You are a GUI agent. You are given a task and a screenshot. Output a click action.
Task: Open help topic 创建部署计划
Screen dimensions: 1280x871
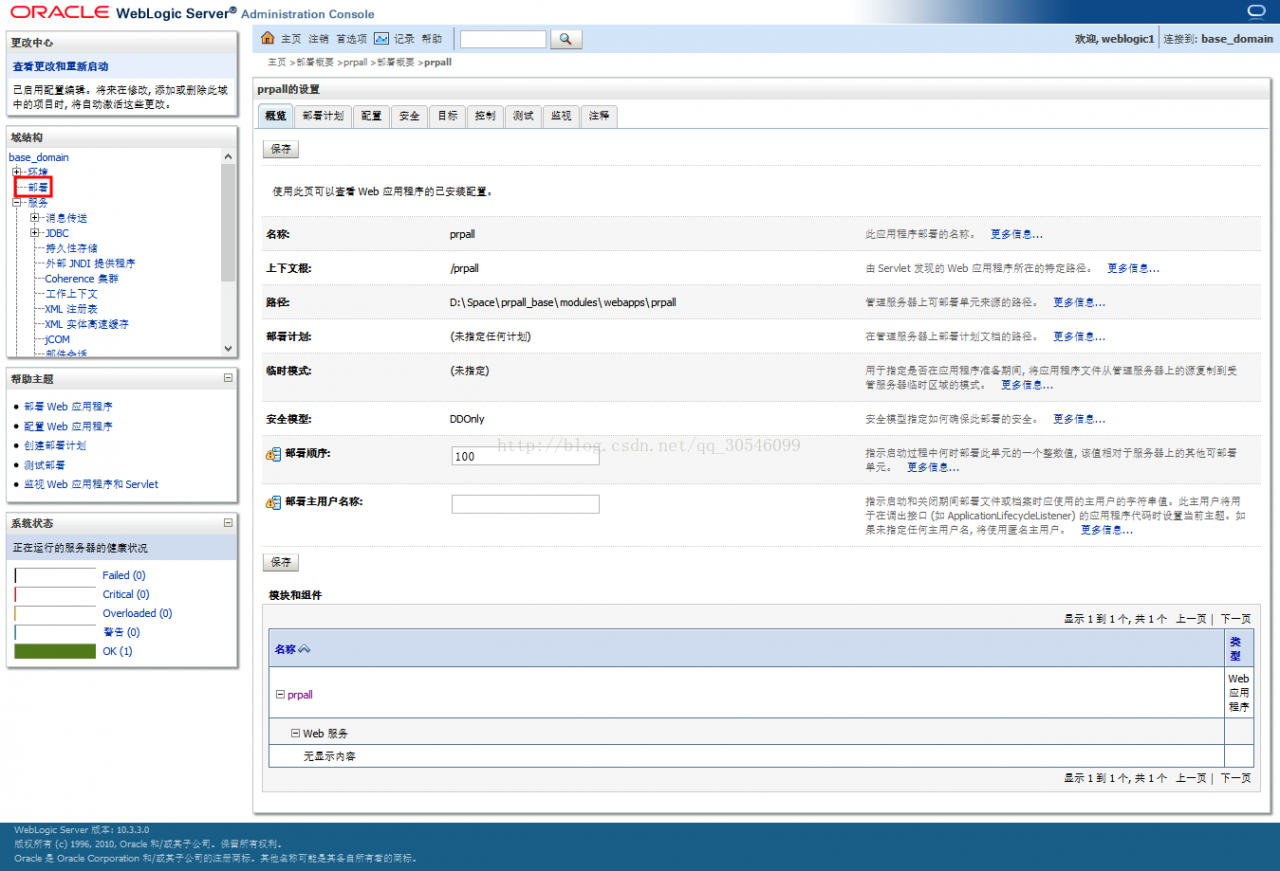55,446
